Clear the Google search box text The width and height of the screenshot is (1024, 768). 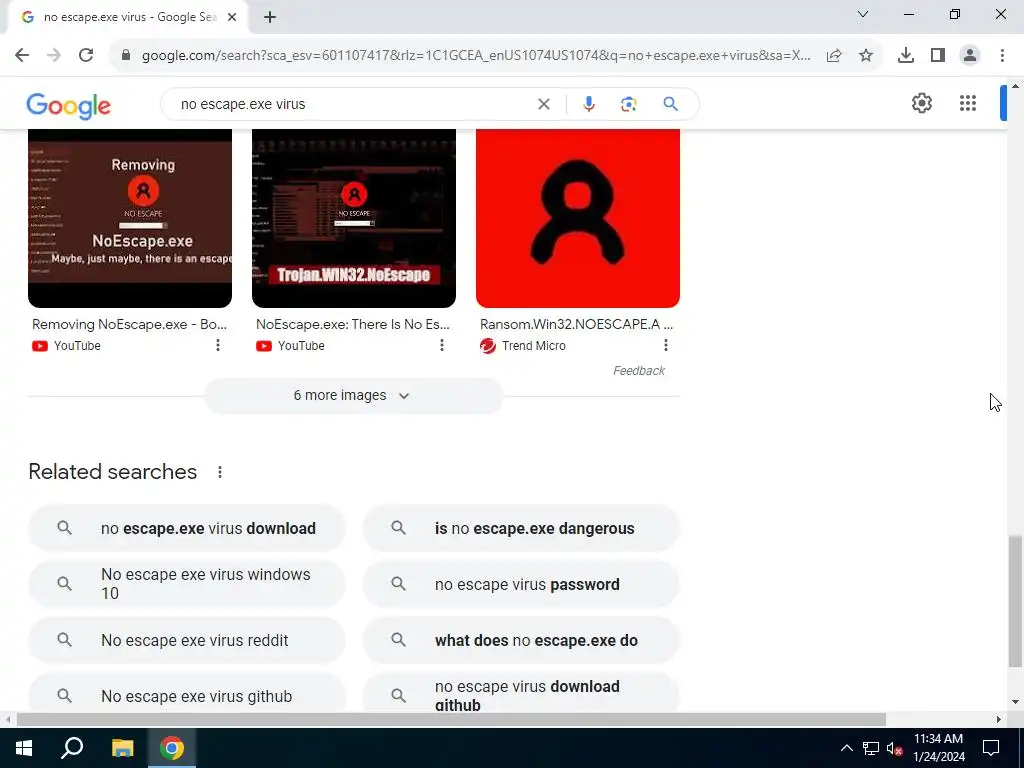point(543,104)
